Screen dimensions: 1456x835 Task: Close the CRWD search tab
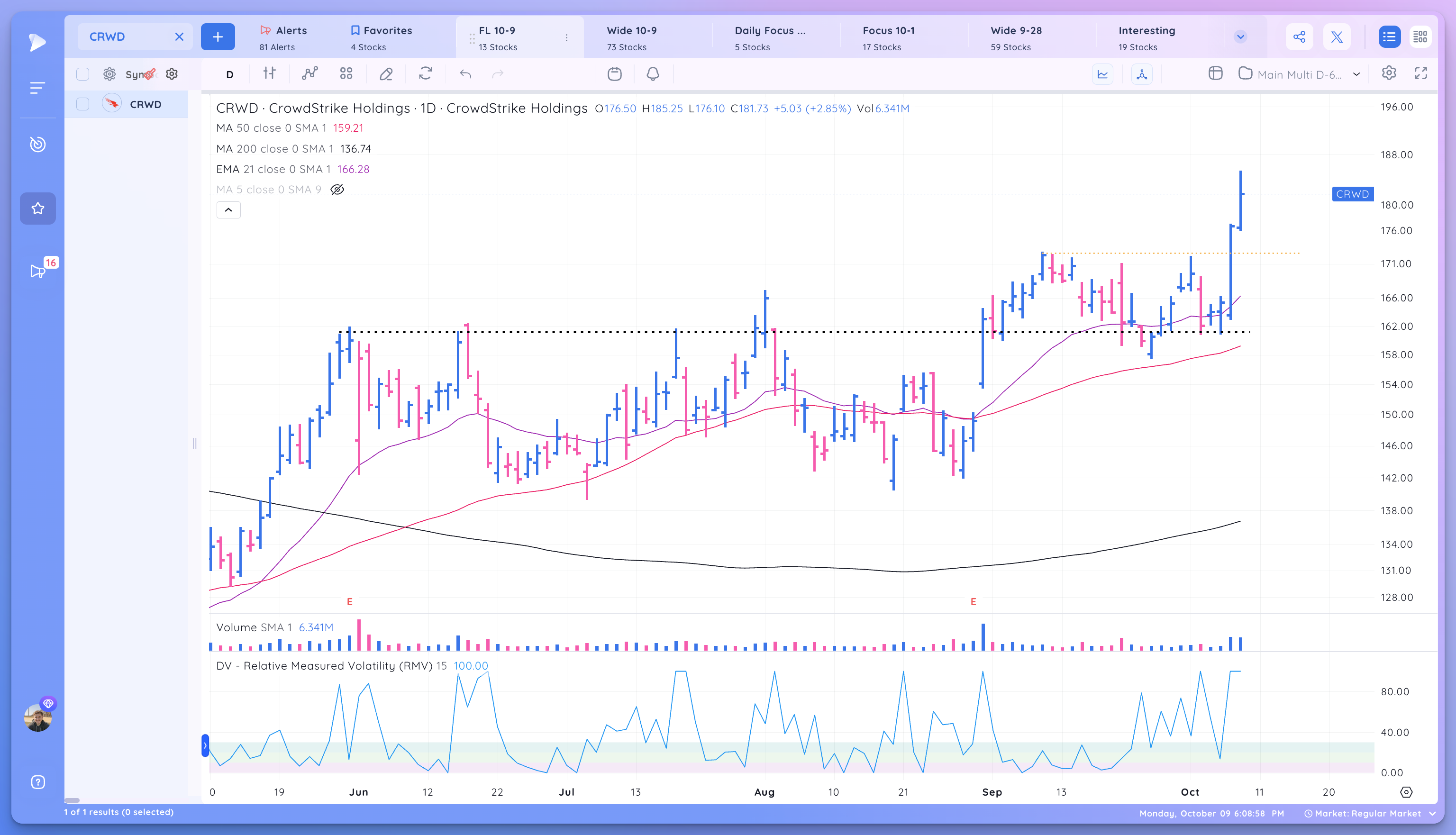point(179,36)
